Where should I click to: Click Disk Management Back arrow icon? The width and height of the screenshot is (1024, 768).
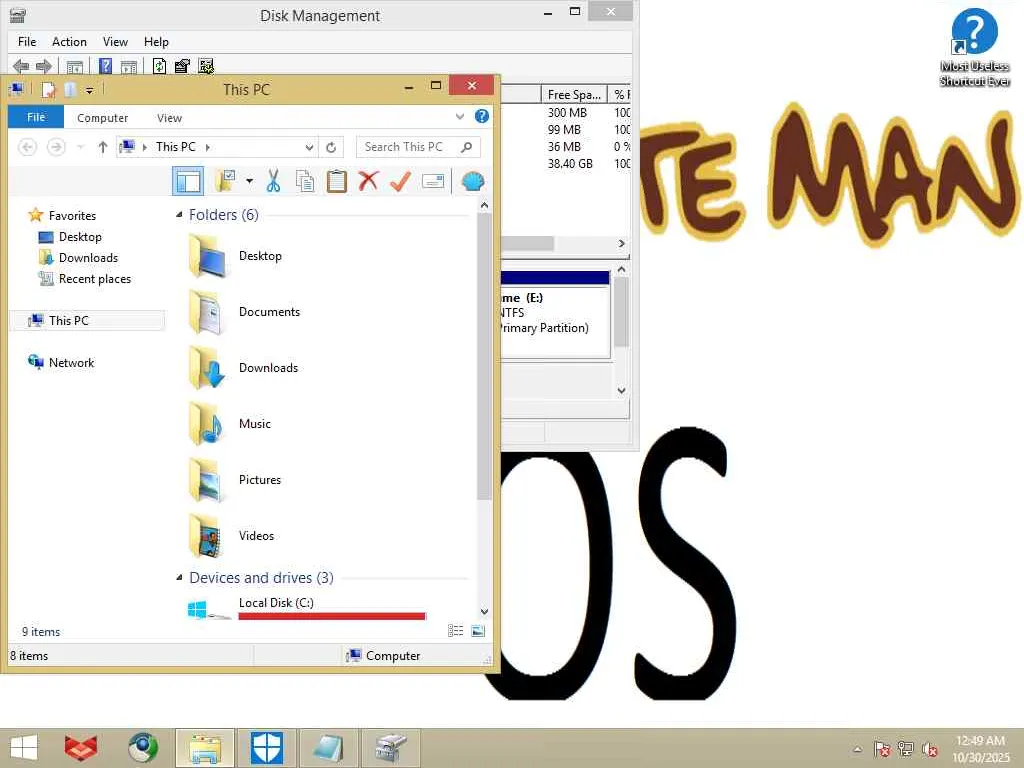tap(21, 66)
